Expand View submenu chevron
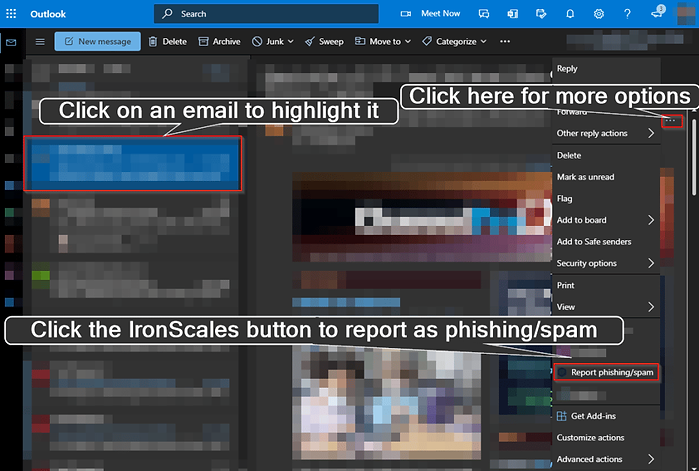This screenshot has height=471, width=699. click(651, 307)
